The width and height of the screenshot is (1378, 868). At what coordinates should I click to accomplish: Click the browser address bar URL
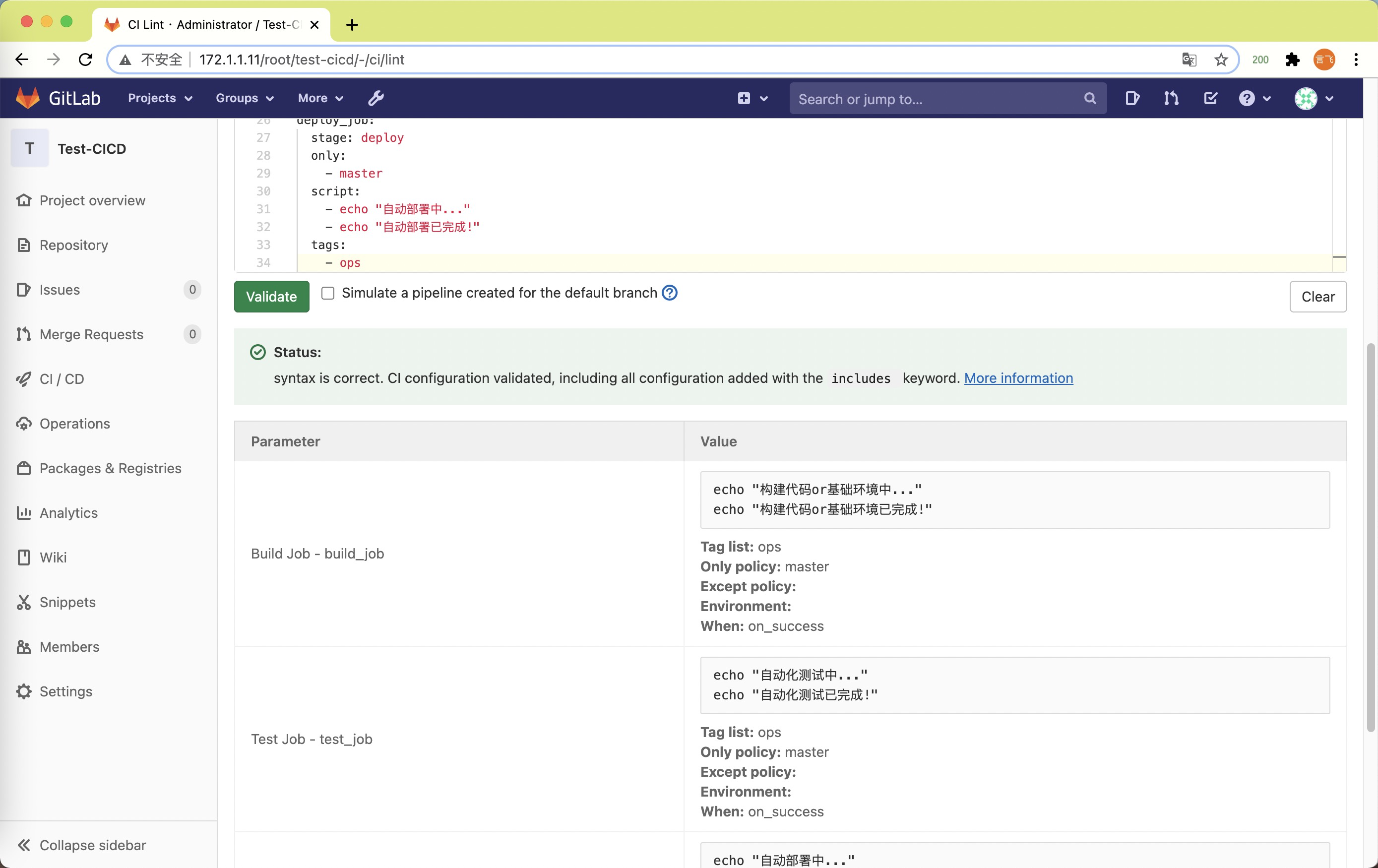coord(302,60)
